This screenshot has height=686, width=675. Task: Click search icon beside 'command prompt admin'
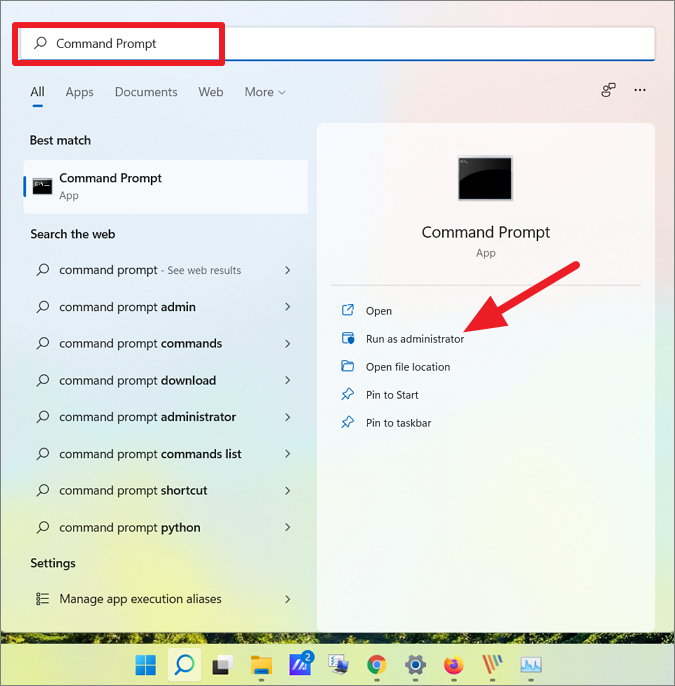[x=42, y=306]
